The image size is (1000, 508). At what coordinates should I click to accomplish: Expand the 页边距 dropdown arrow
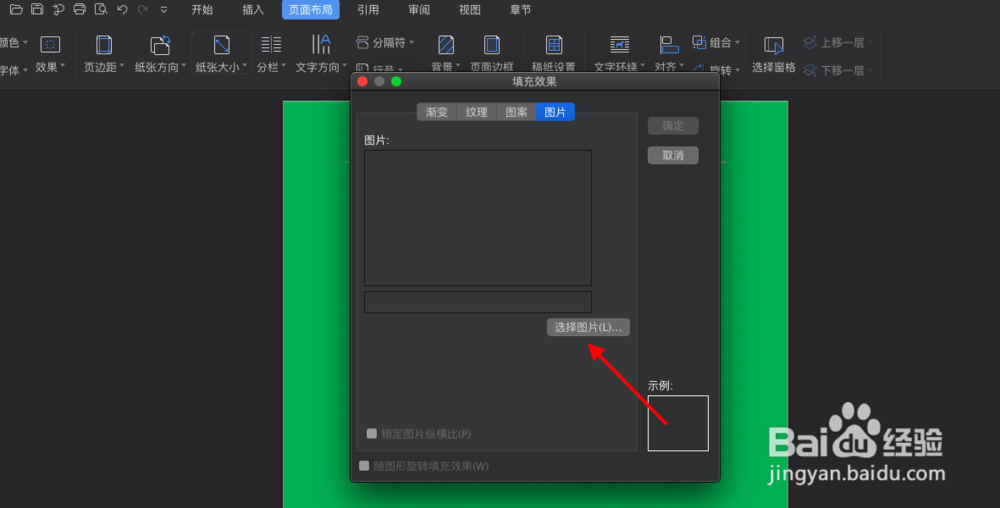[122, 66]
